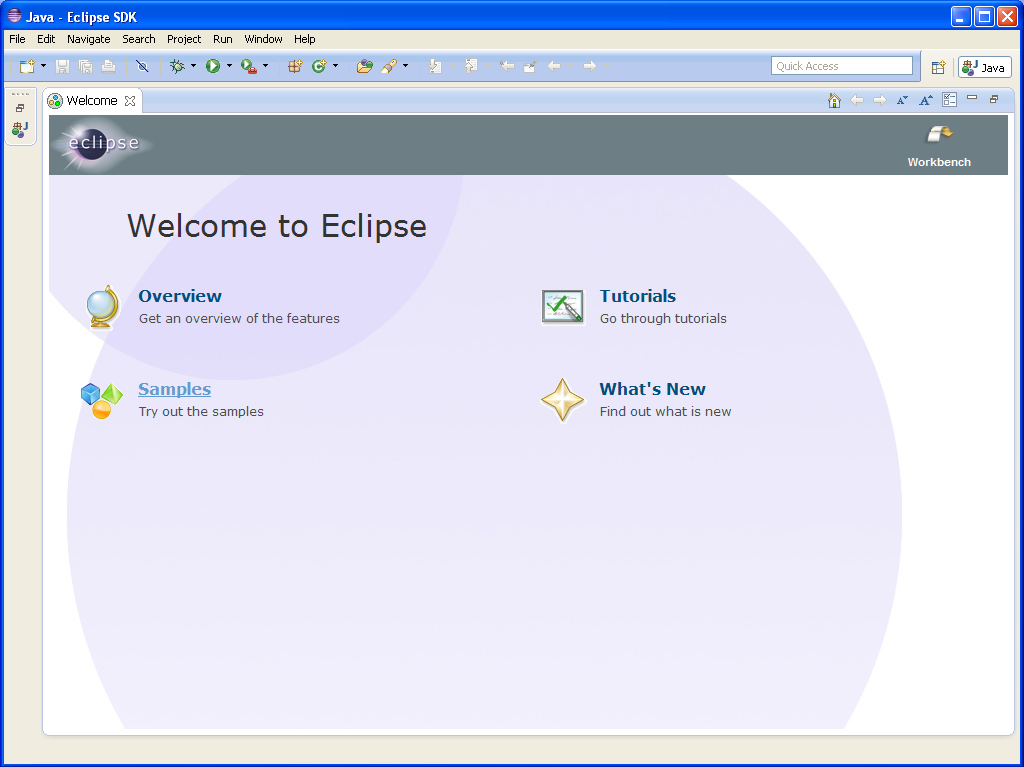
Task: Expand the Debug dropdown arrow
Action: (193, 66)
